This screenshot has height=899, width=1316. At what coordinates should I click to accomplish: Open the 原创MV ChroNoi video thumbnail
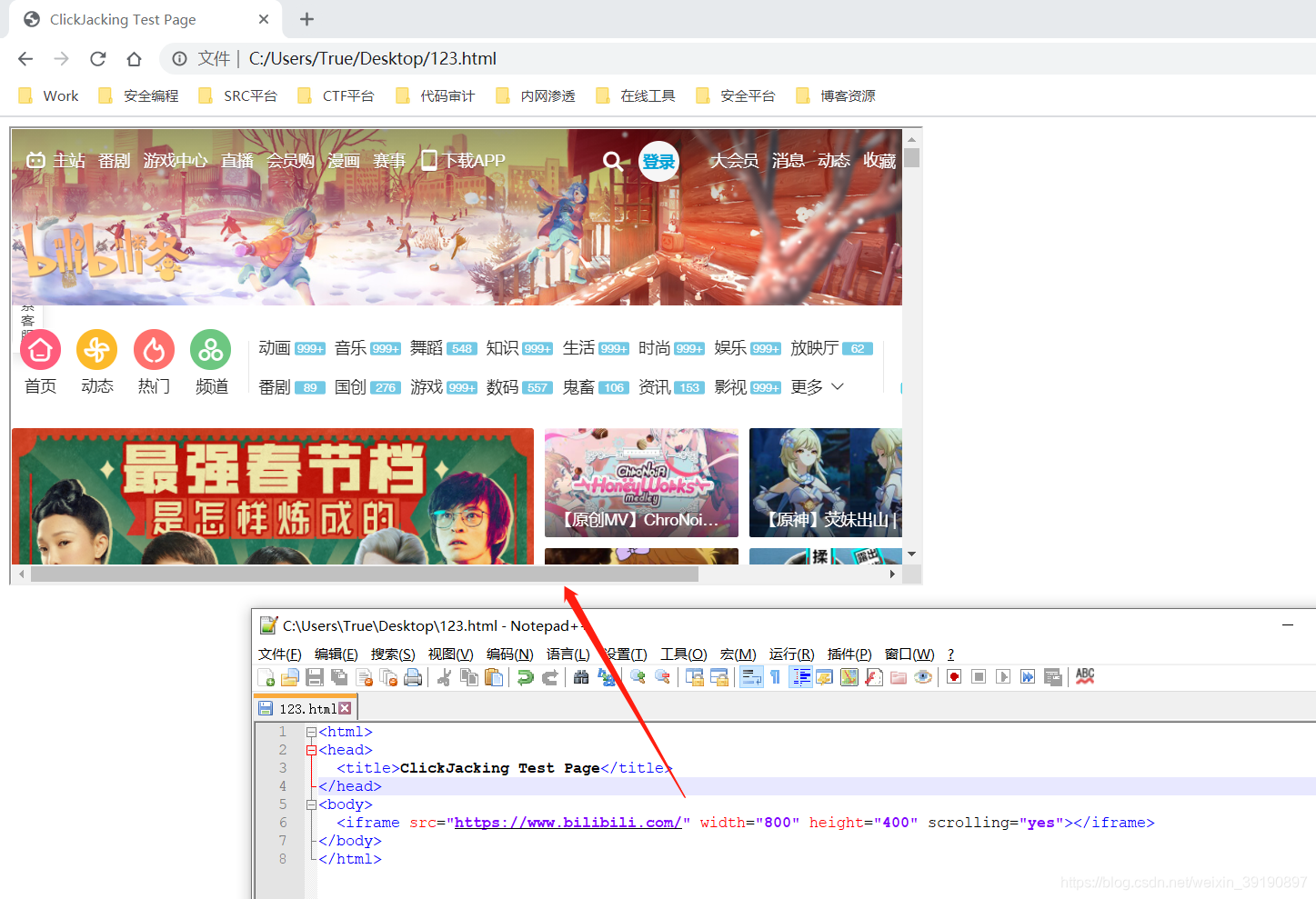641,483
